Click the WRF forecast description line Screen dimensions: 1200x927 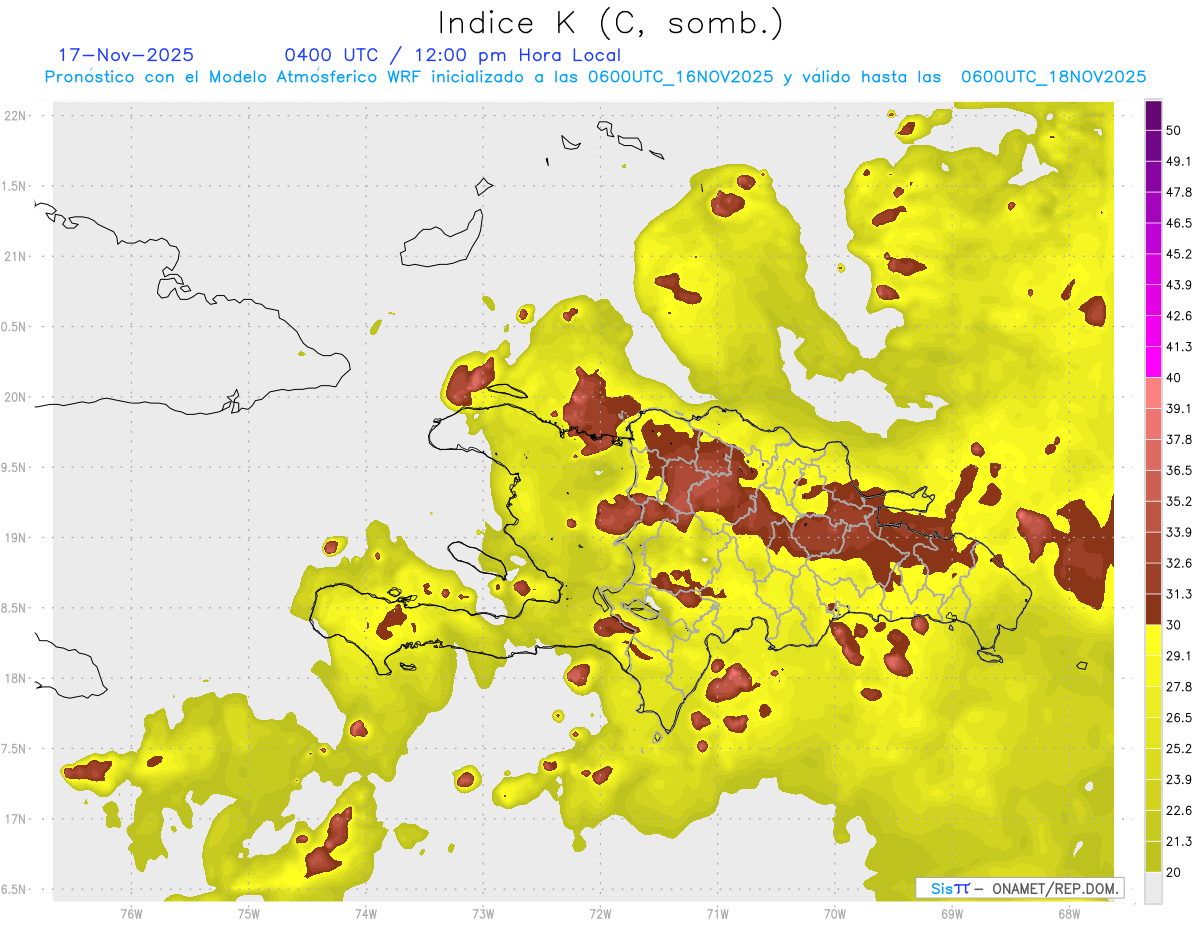(x=595, y=77)
